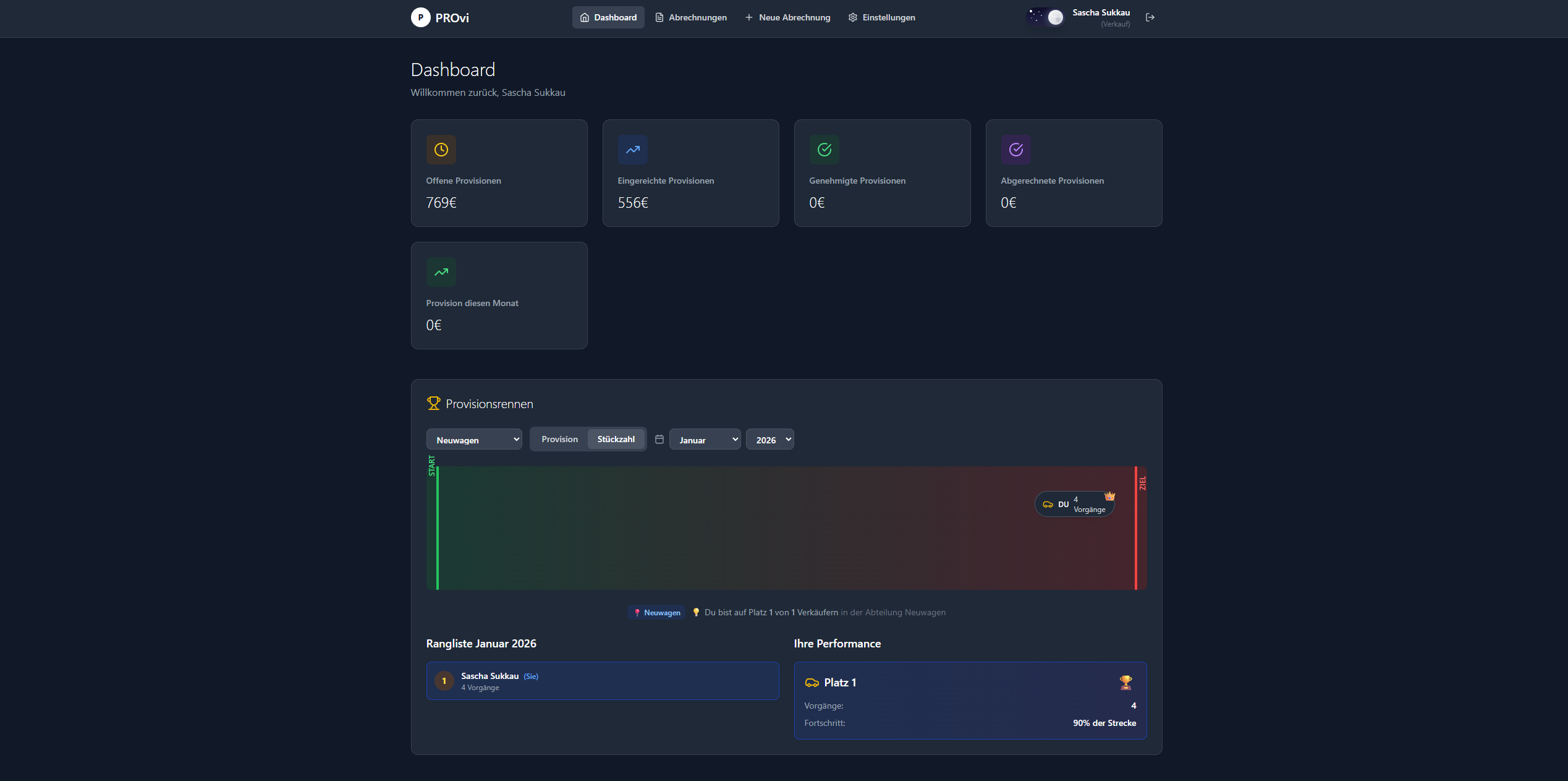Screen dimensions: 1568x781
Task: Enable the Stückzahl mode
Action: pos(616,439)
